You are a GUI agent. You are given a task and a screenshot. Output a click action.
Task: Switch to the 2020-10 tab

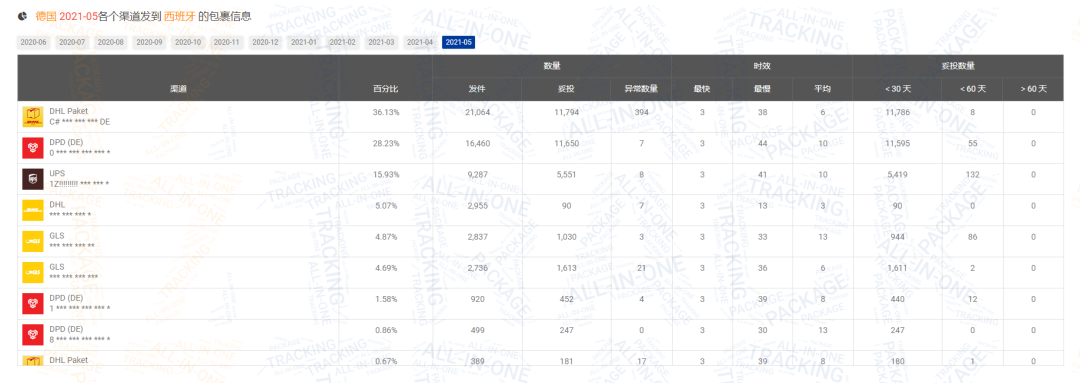point(188,42)
